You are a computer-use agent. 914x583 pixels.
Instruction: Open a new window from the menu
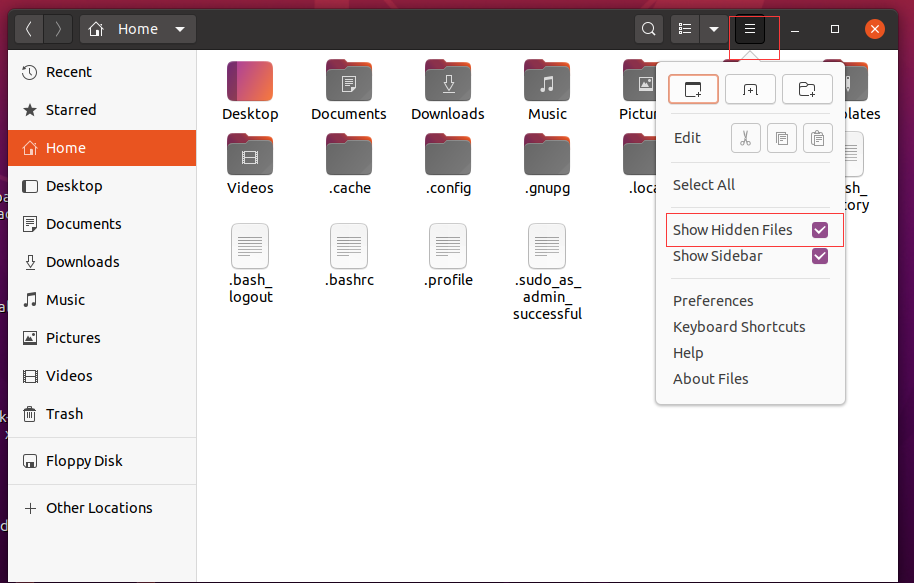point(693,89)
